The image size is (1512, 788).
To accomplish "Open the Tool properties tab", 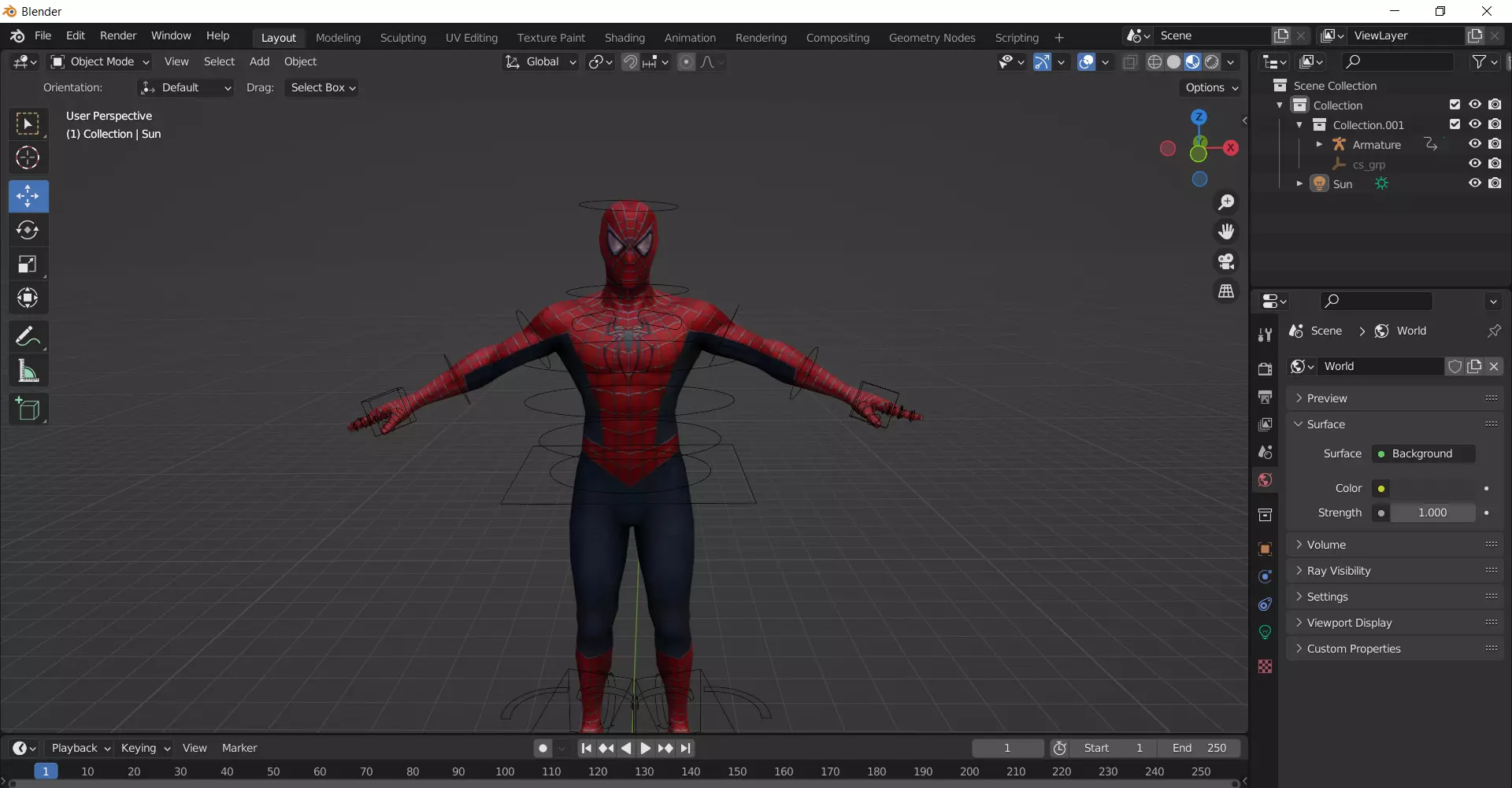I will tap(1265, 335).
